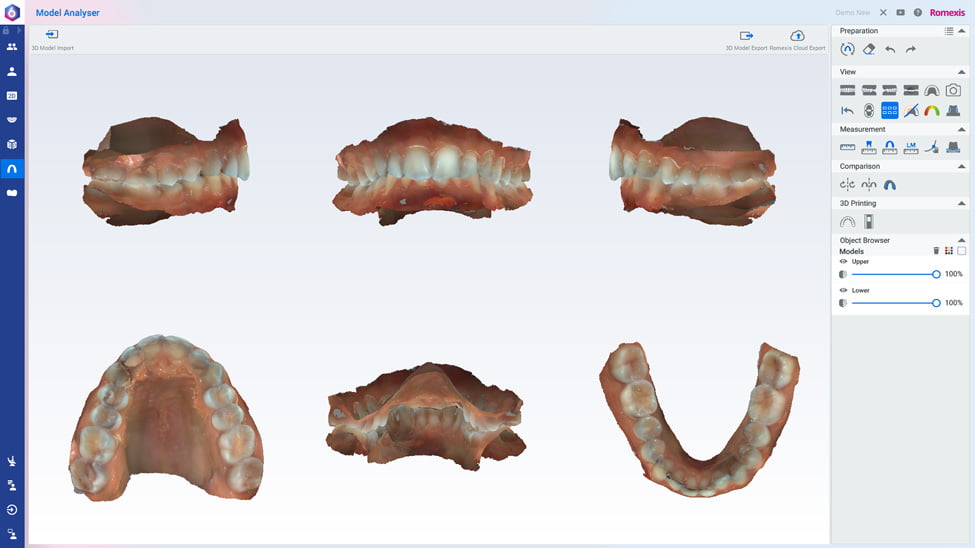Delete models with the trash icon
This screenshot has height=548, width=975.
coord(936,251)
